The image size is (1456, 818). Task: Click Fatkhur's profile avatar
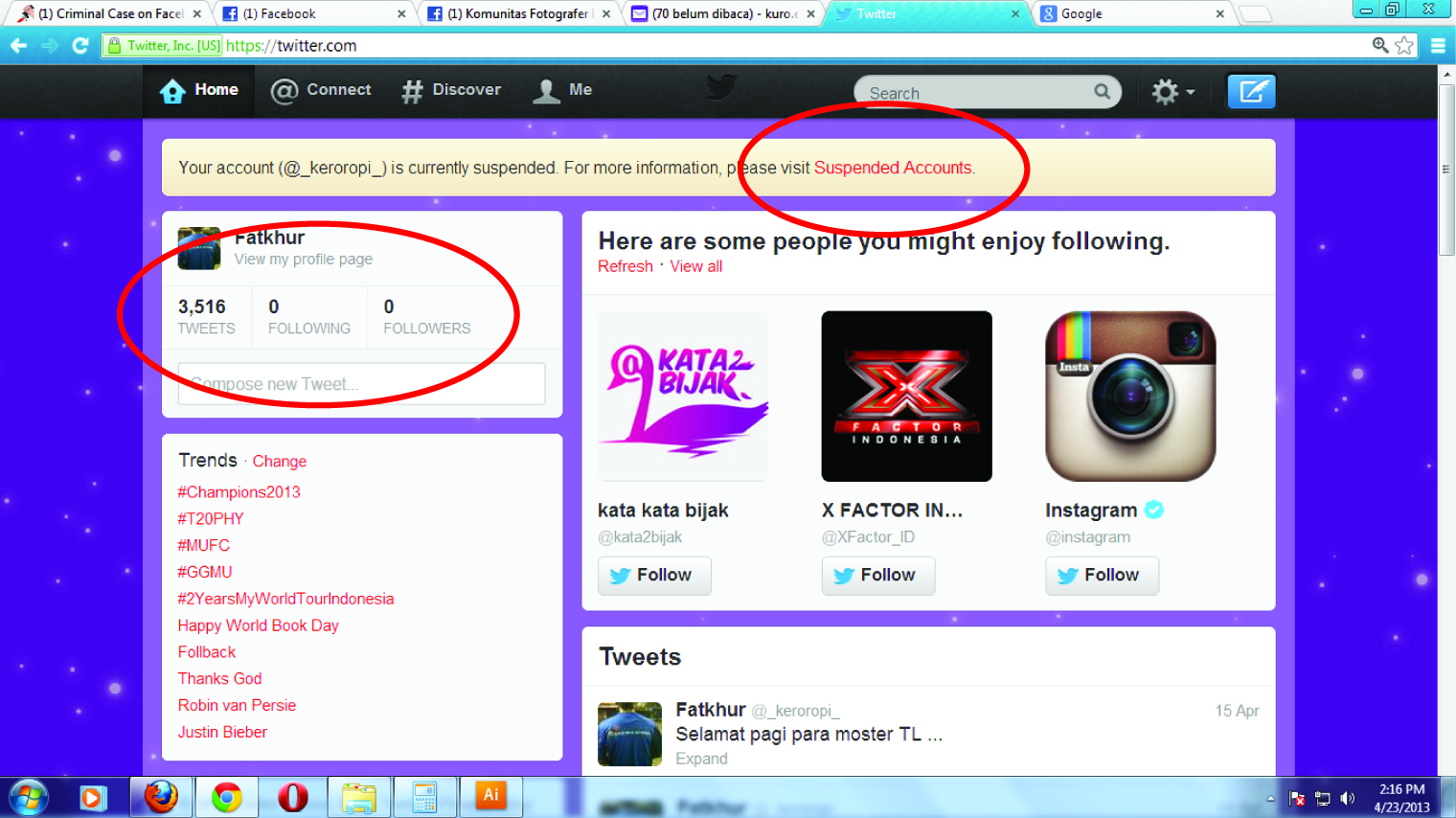[x=199, y=248]
